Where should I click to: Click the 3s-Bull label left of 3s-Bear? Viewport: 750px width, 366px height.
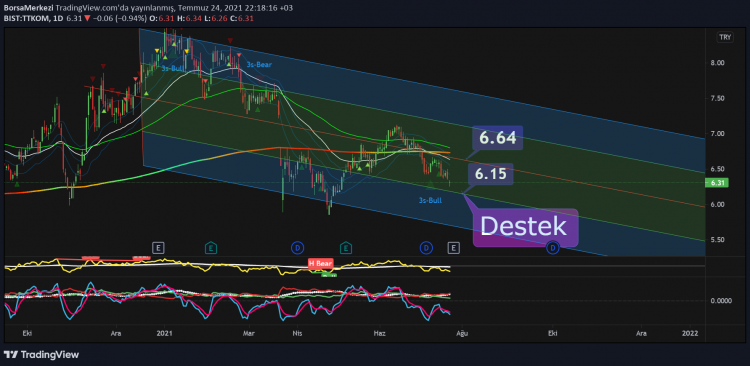coord(173,68)
